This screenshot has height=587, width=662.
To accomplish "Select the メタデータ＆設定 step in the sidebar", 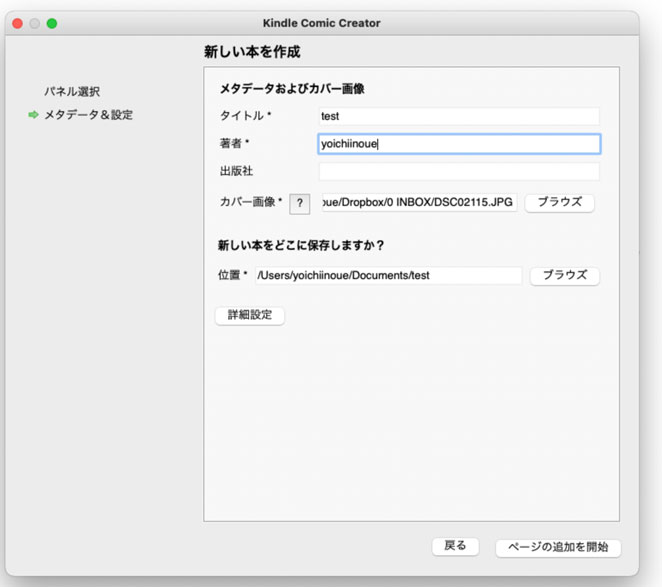I will pos(88,115).
